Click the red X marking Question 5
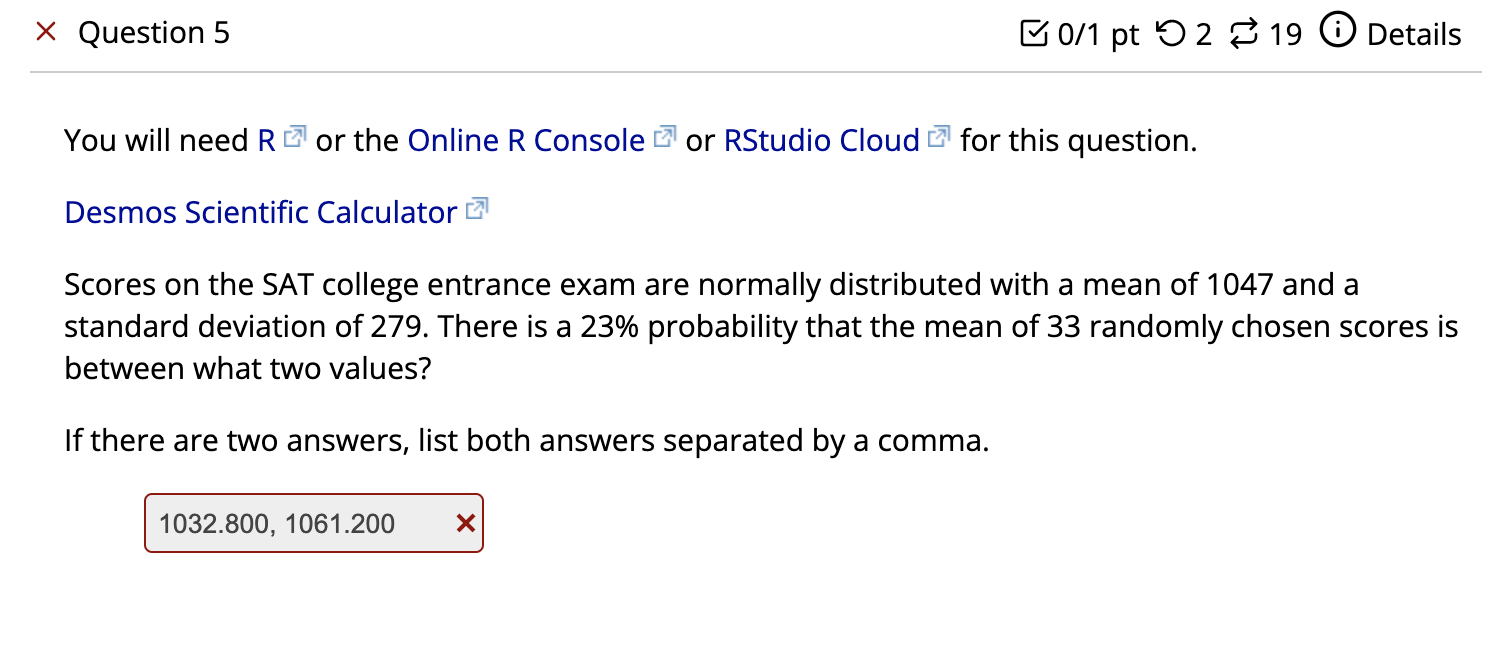The image size is (1512, 660). click(45, 31)
